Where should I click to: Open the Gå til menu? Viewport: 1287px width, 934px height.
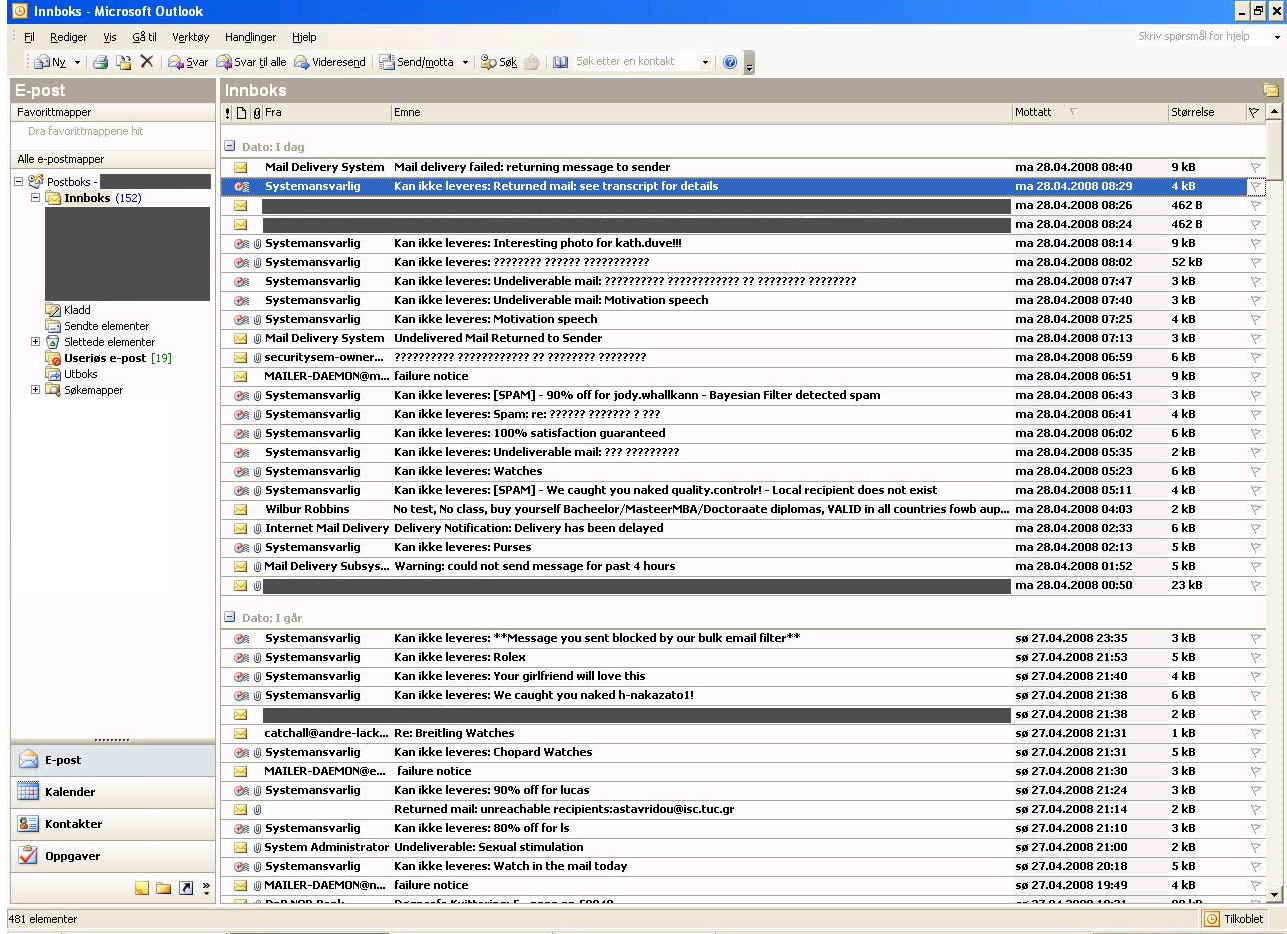coord(145,37)
